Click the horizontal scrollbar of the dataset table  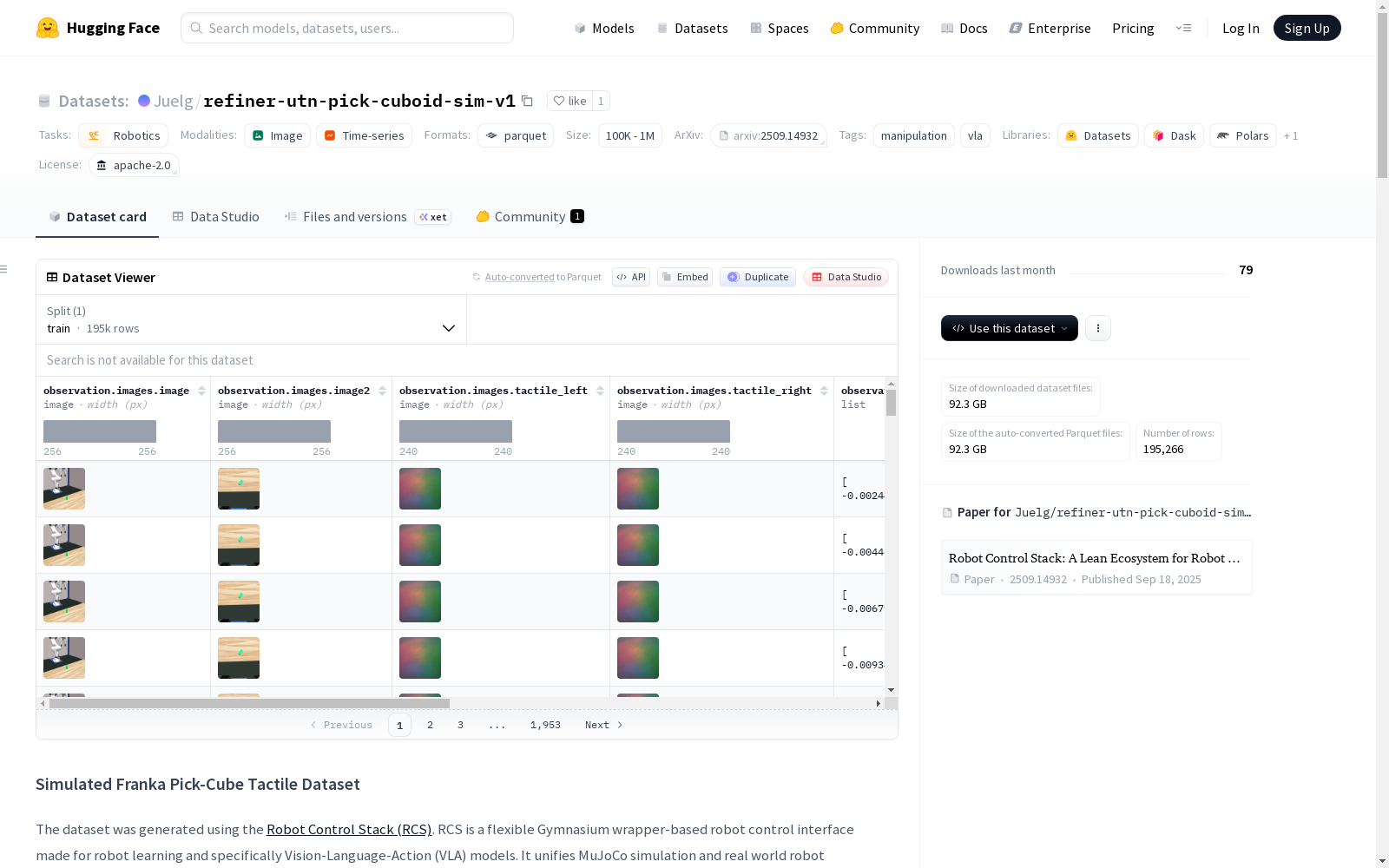click(x=249, y=703)
